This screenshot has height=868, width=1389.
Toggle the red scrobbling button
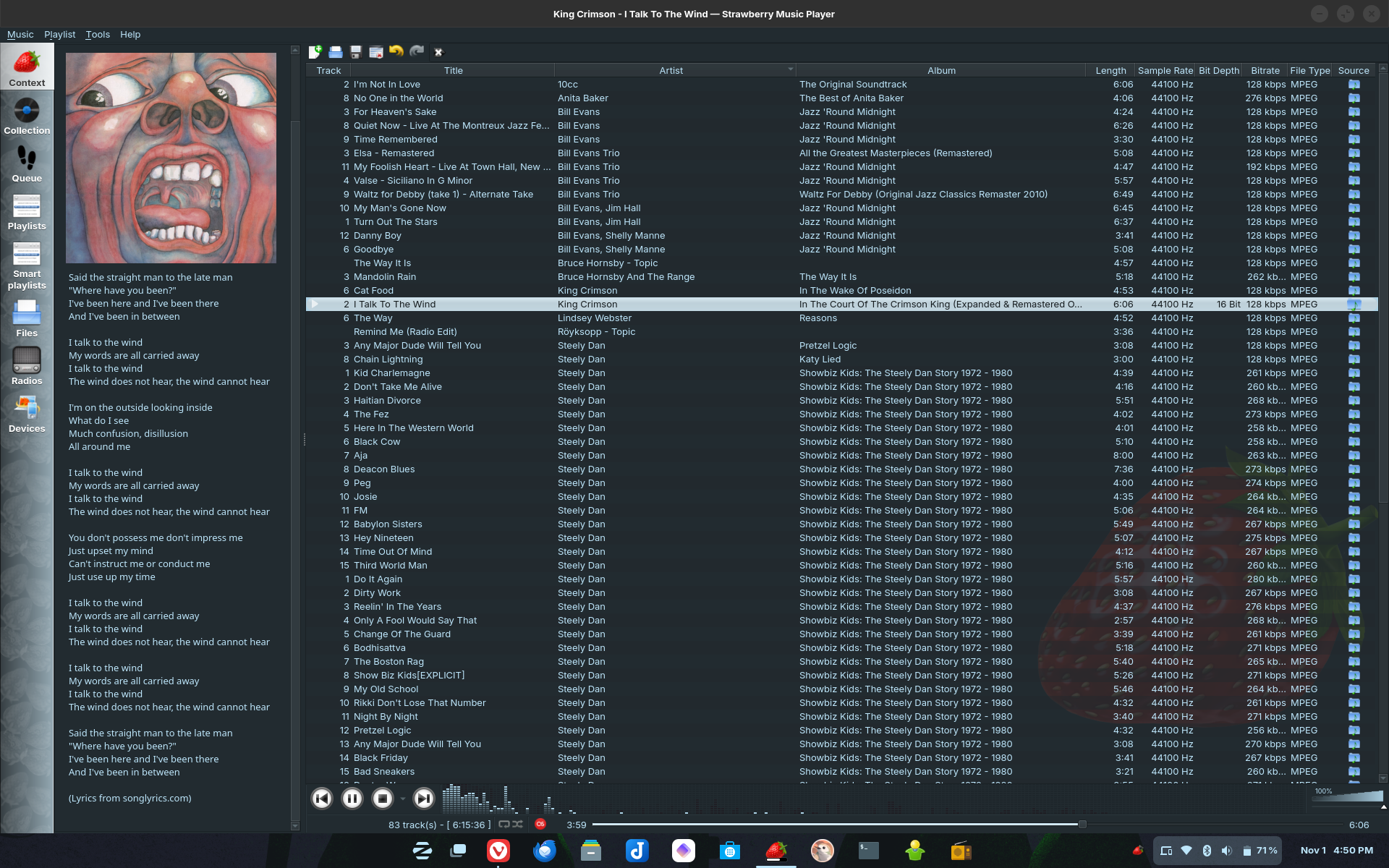click(x=540, y=824)
